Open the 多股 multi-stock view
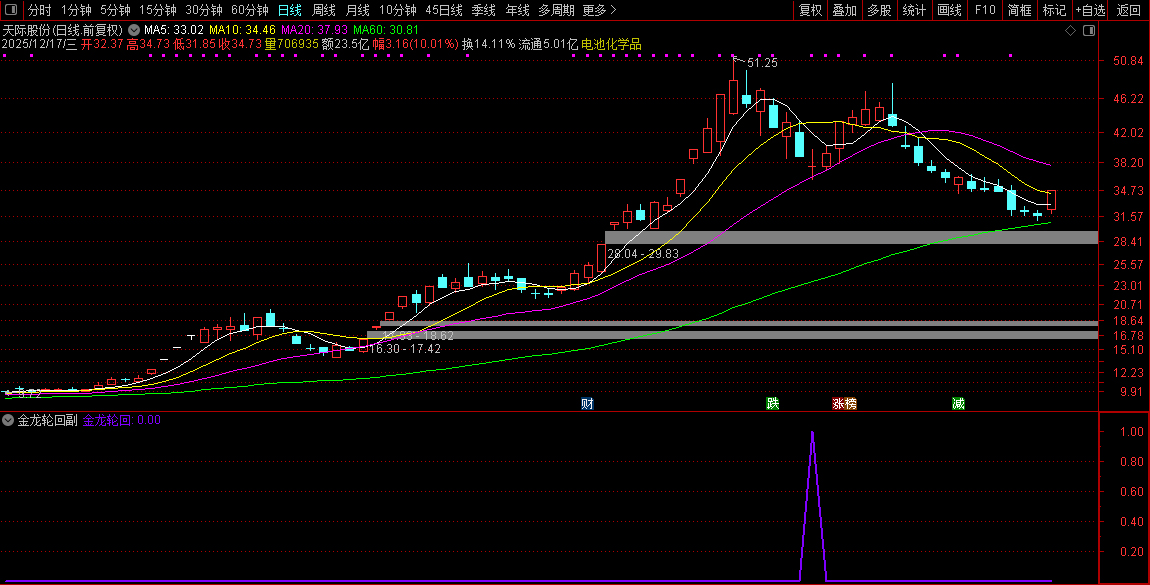The image size is (1150, 585). [x=879, y=10]
